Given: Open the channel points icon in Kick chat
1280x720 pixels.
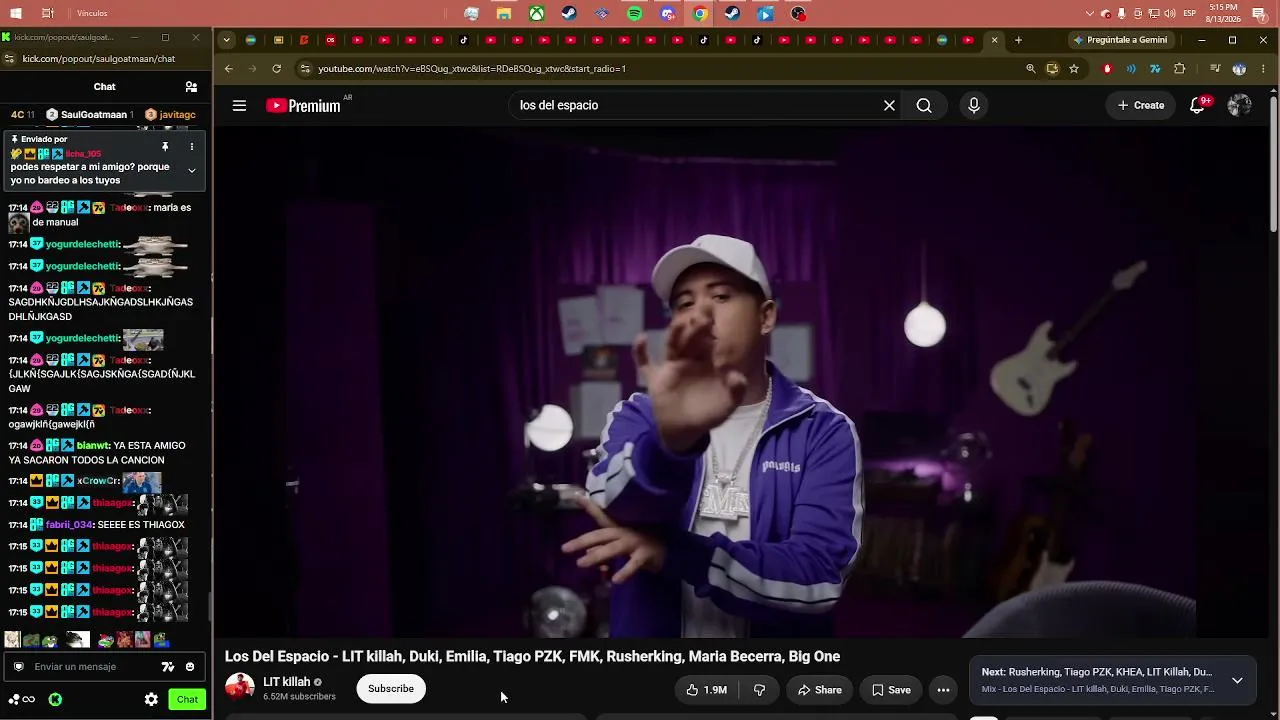Looking at the screenshot, I should point(21,700).
